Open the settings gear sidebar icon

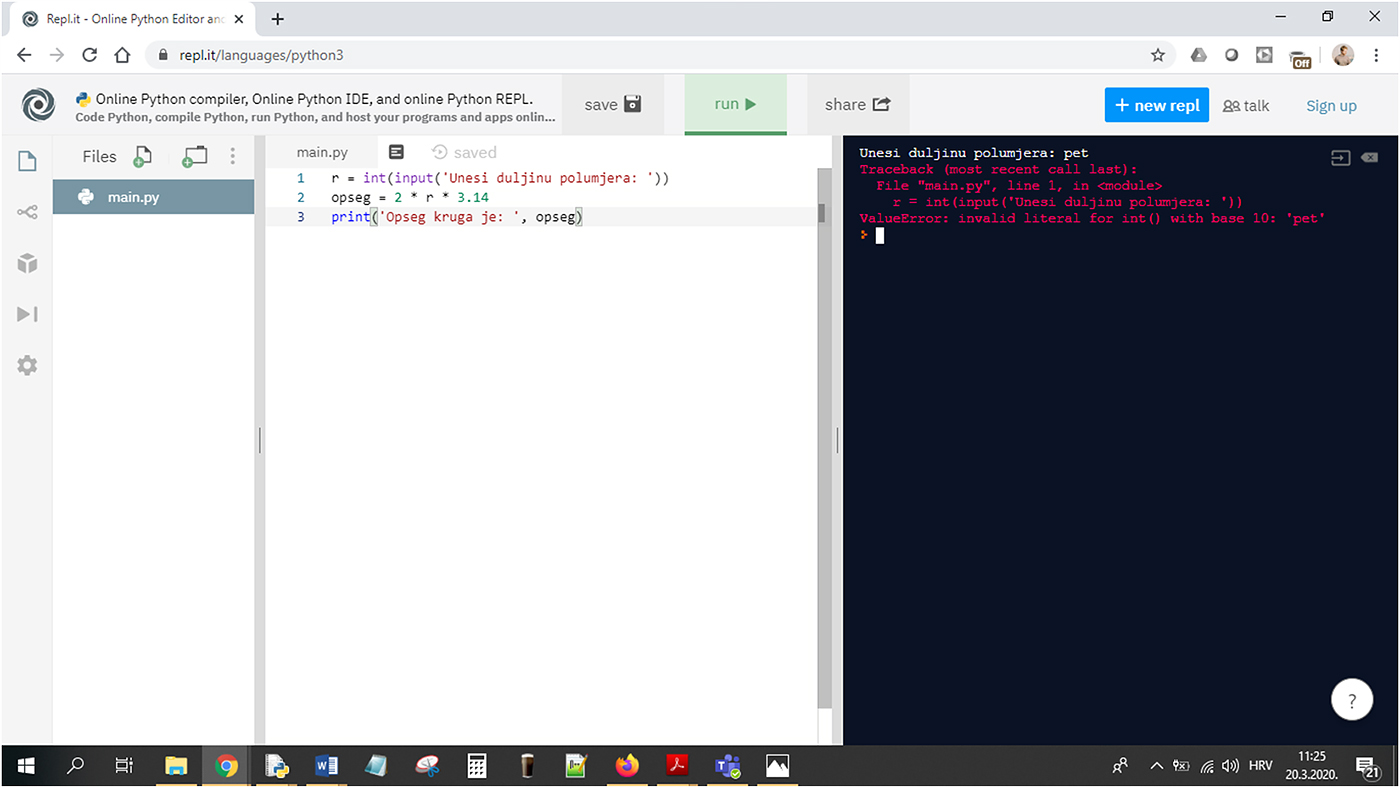(x=27, y=365)
